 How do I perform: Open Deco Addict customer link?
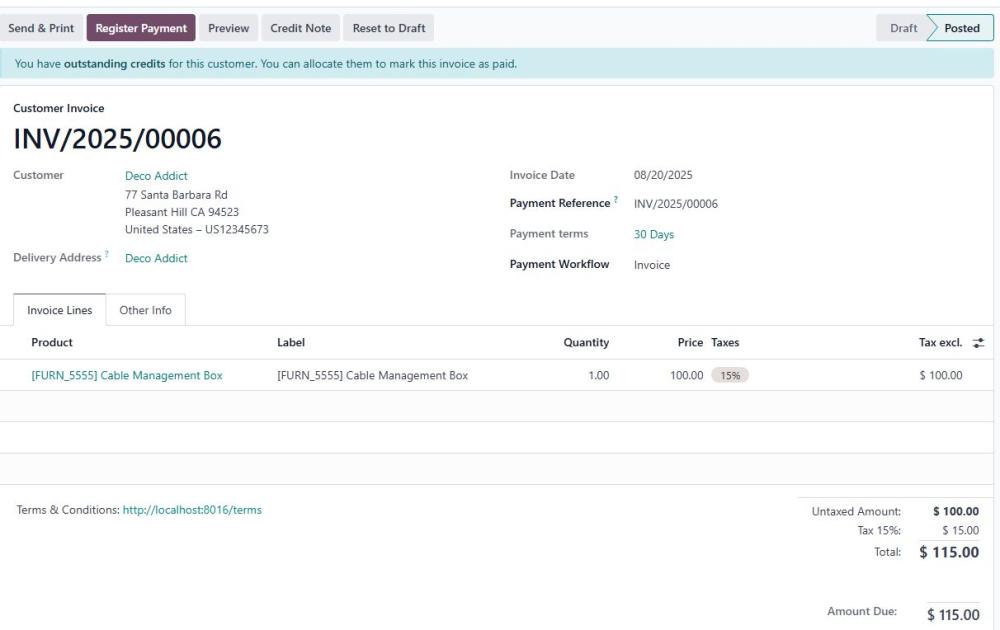(x=156, y=175)
